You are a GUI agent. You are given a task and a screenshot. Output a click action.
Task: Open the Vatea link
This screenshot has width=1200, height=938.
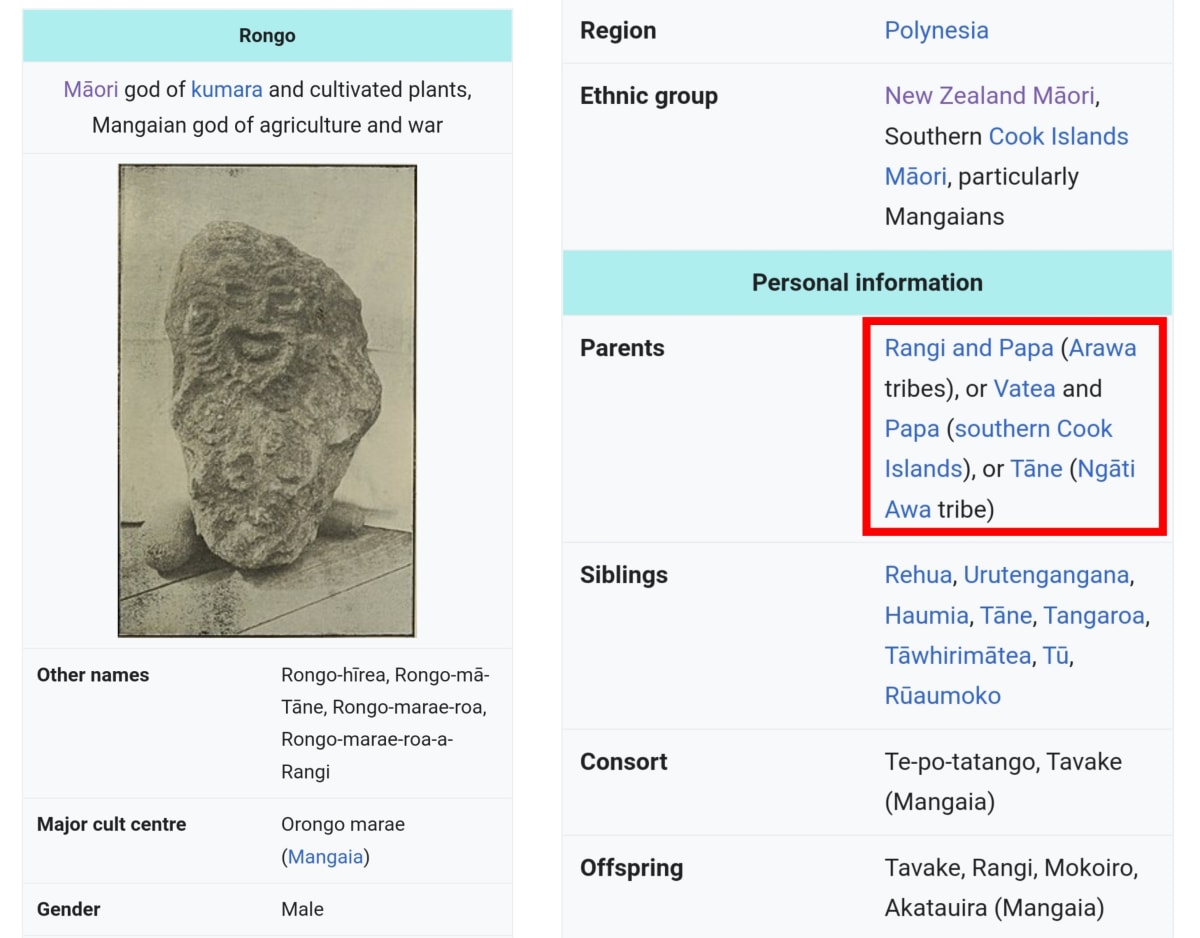click(1024, 388)
